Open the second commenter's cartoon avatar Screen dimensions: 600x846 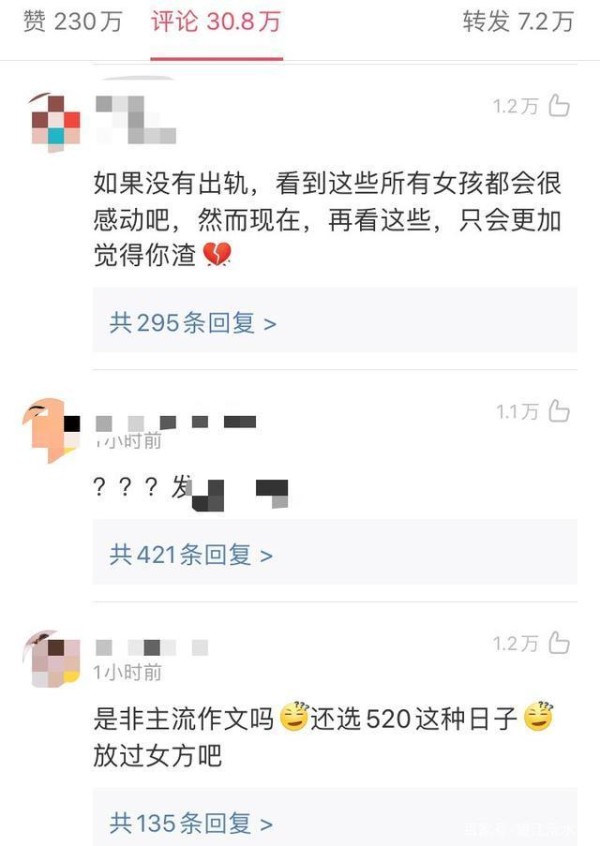click(51, 431)
